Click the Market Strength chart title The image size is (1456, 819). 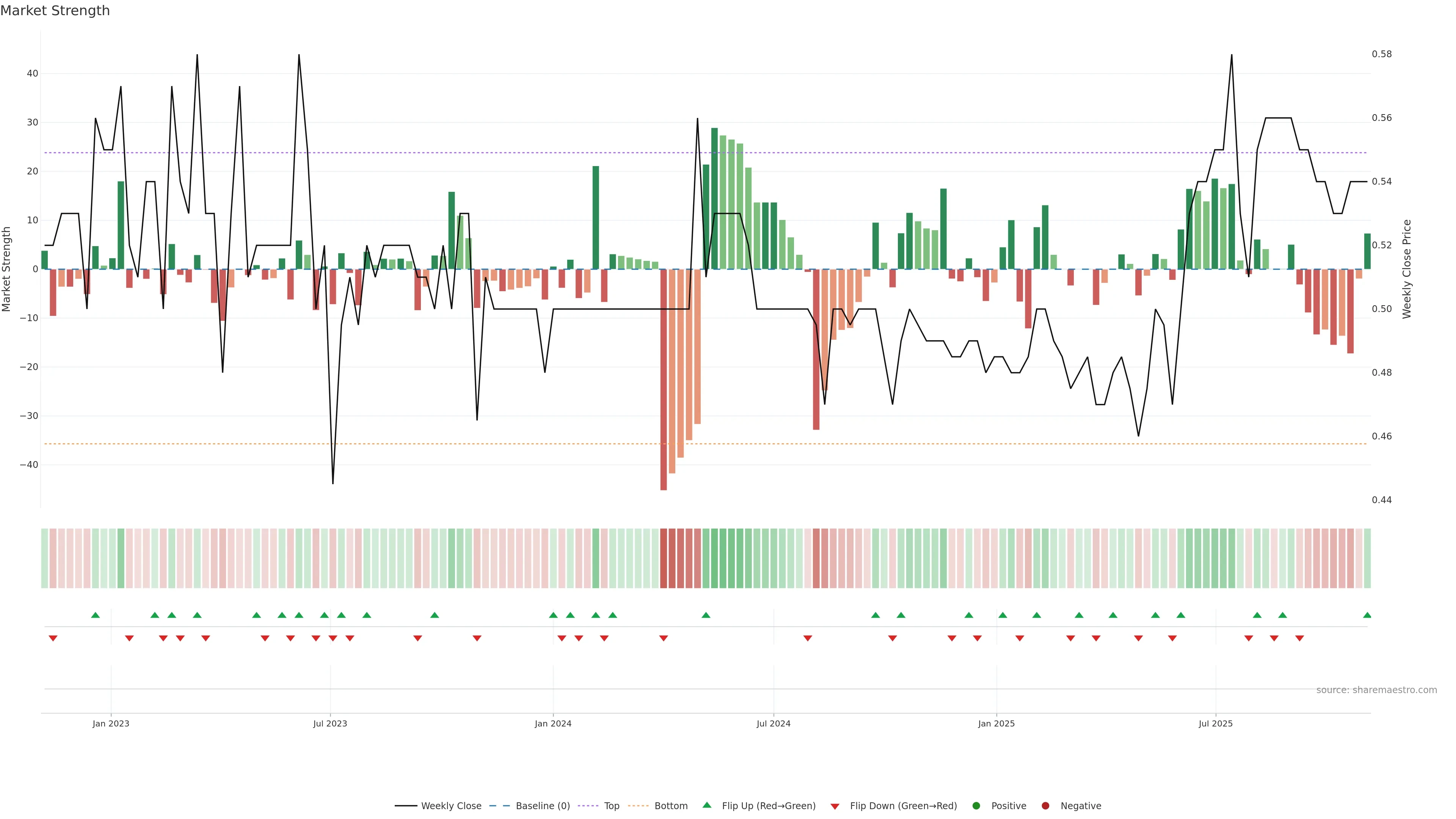coord(55,11)
